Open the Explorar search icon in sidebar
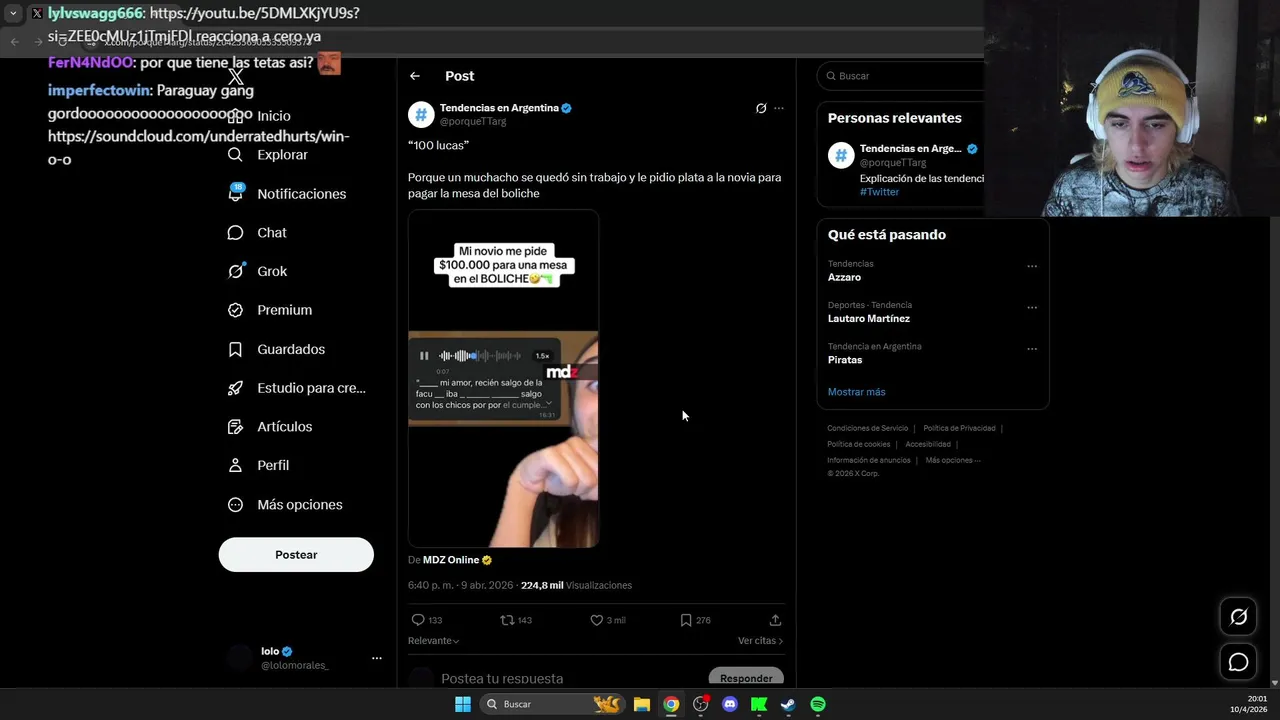 [235, 155]
